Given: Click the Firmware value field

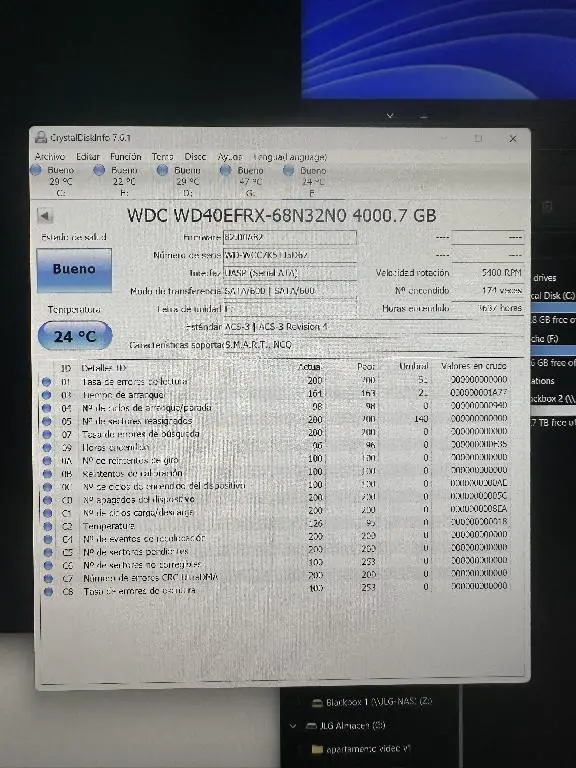Looking at the screenshot, I should [290, 237].
